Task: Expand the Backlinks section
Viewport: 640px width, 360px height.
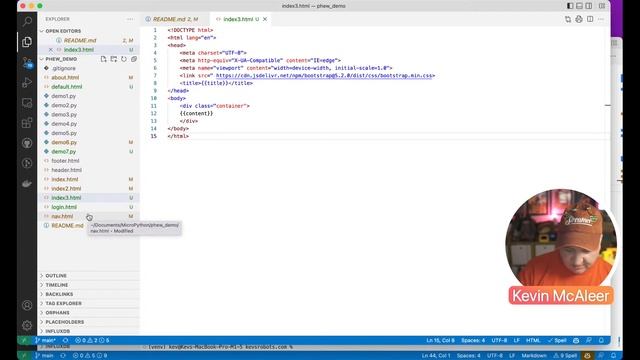Action: [89, 294]
